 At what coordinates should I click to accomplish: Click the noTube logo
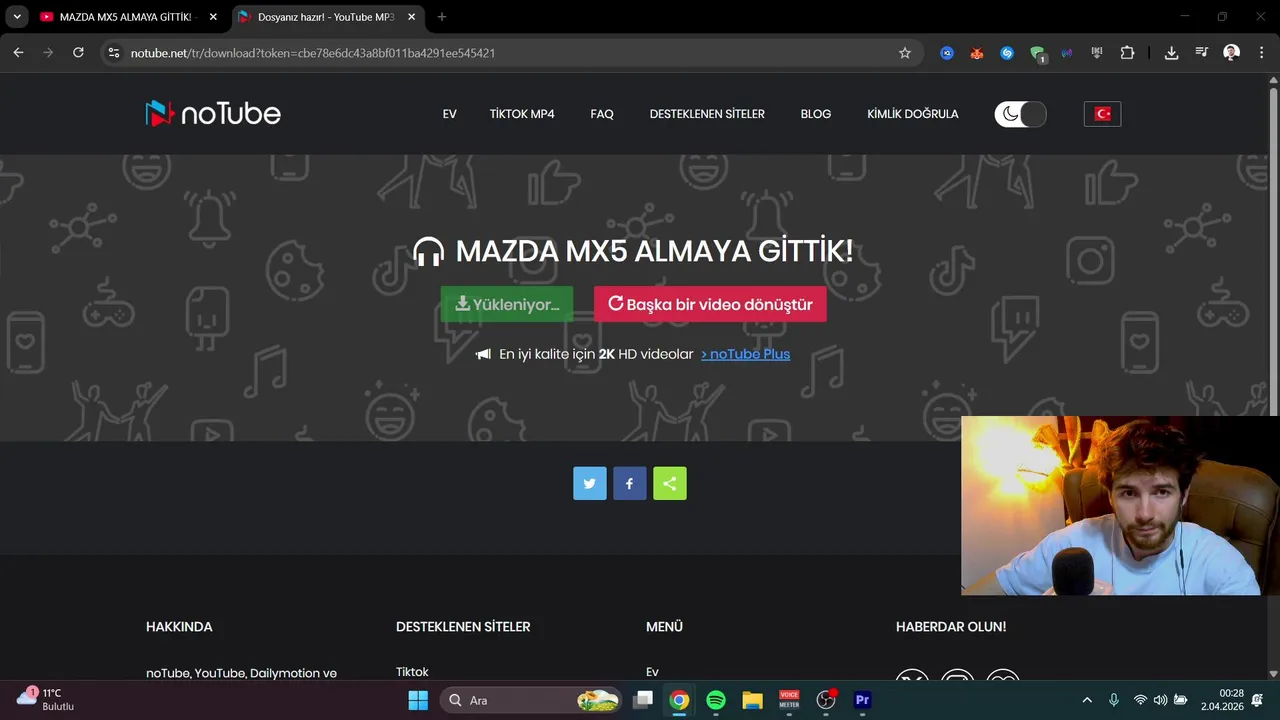pyautogui.click(x=213, y=113)
